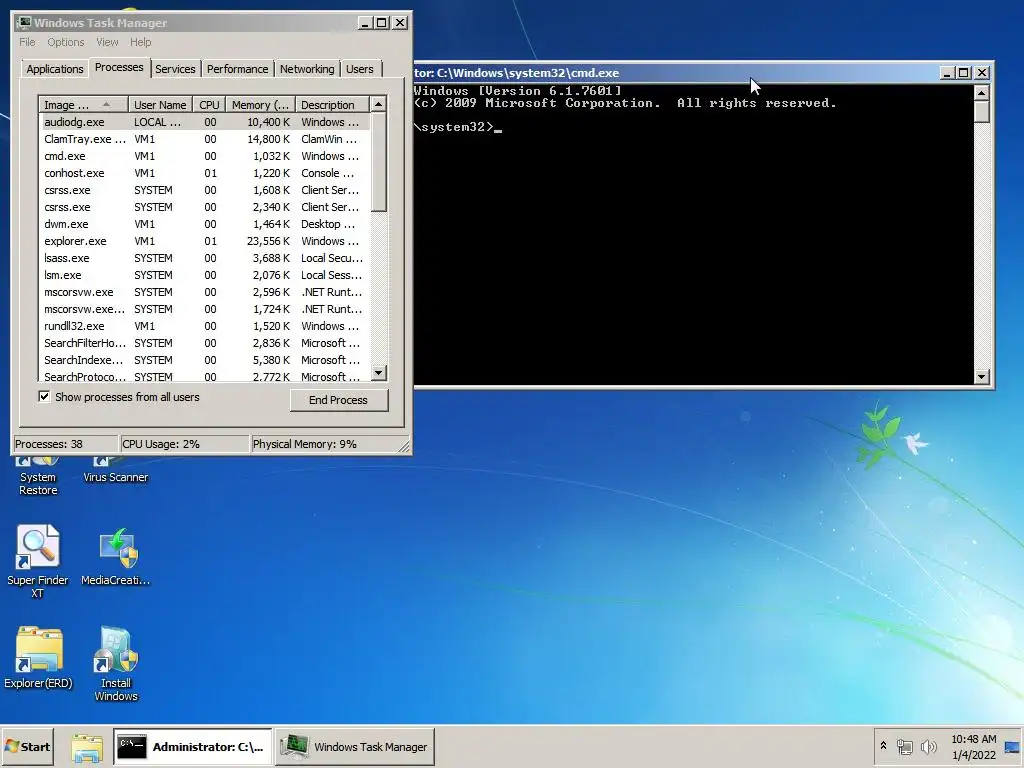The height and width of the screenshot is (768, 1024).
Task: Click the taskbar clock showing 10:48 AM
Action: tap(973, 746)
